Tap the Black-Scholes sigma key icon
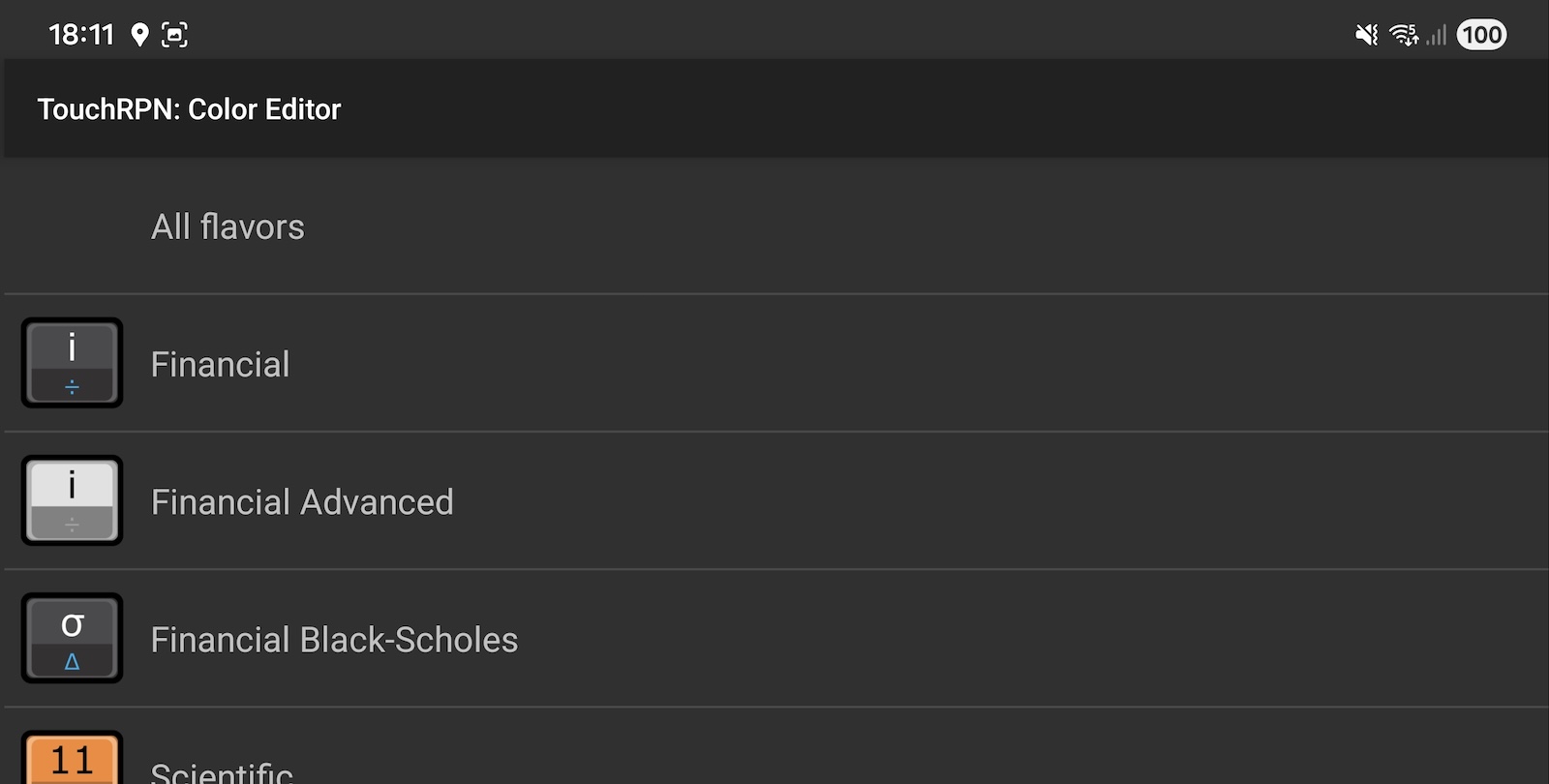 point(72,637)
